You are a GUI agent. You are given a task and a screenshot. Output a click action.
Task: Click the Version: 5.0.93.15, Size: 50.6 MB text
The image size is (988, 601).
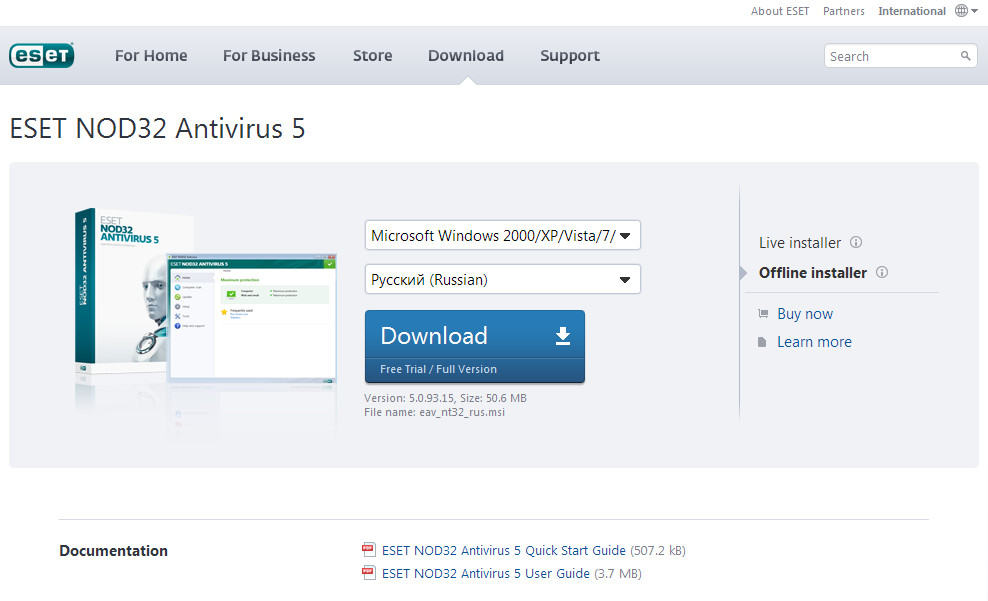point(445,398)
